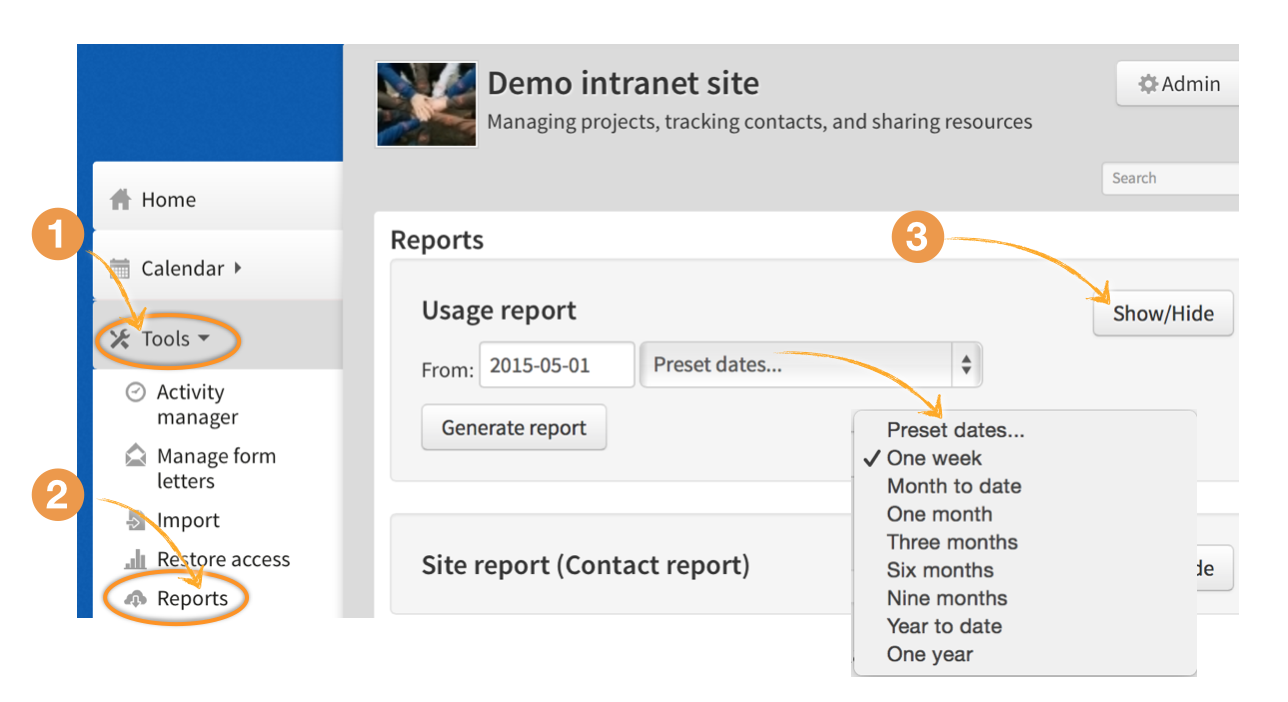This screenshot has width=1288, height=702.
Task: Open Restore access in the sidebar
Action: (223, 559)
